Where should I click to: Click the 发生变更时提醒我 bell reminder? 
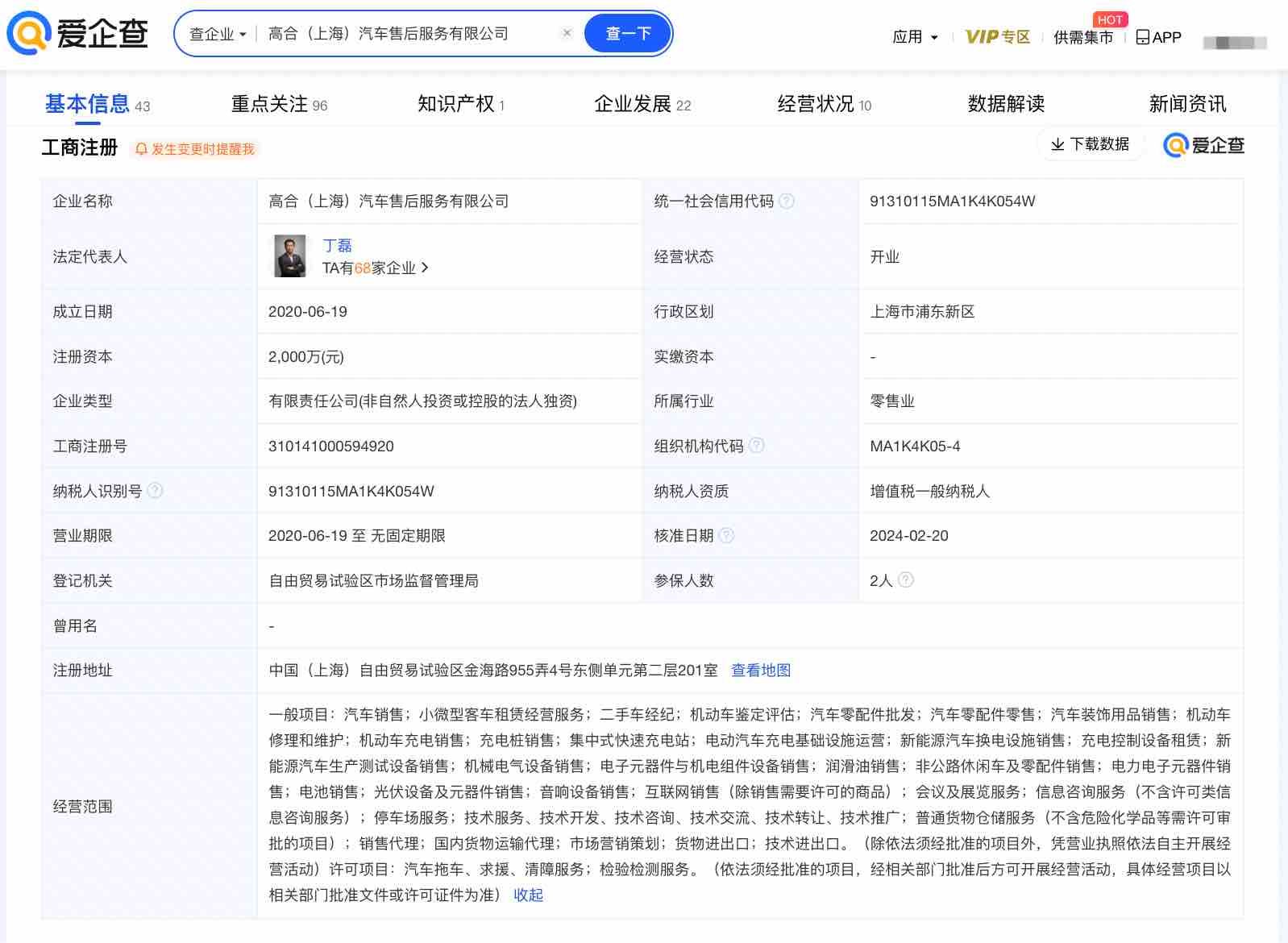(x=194, y=149)
